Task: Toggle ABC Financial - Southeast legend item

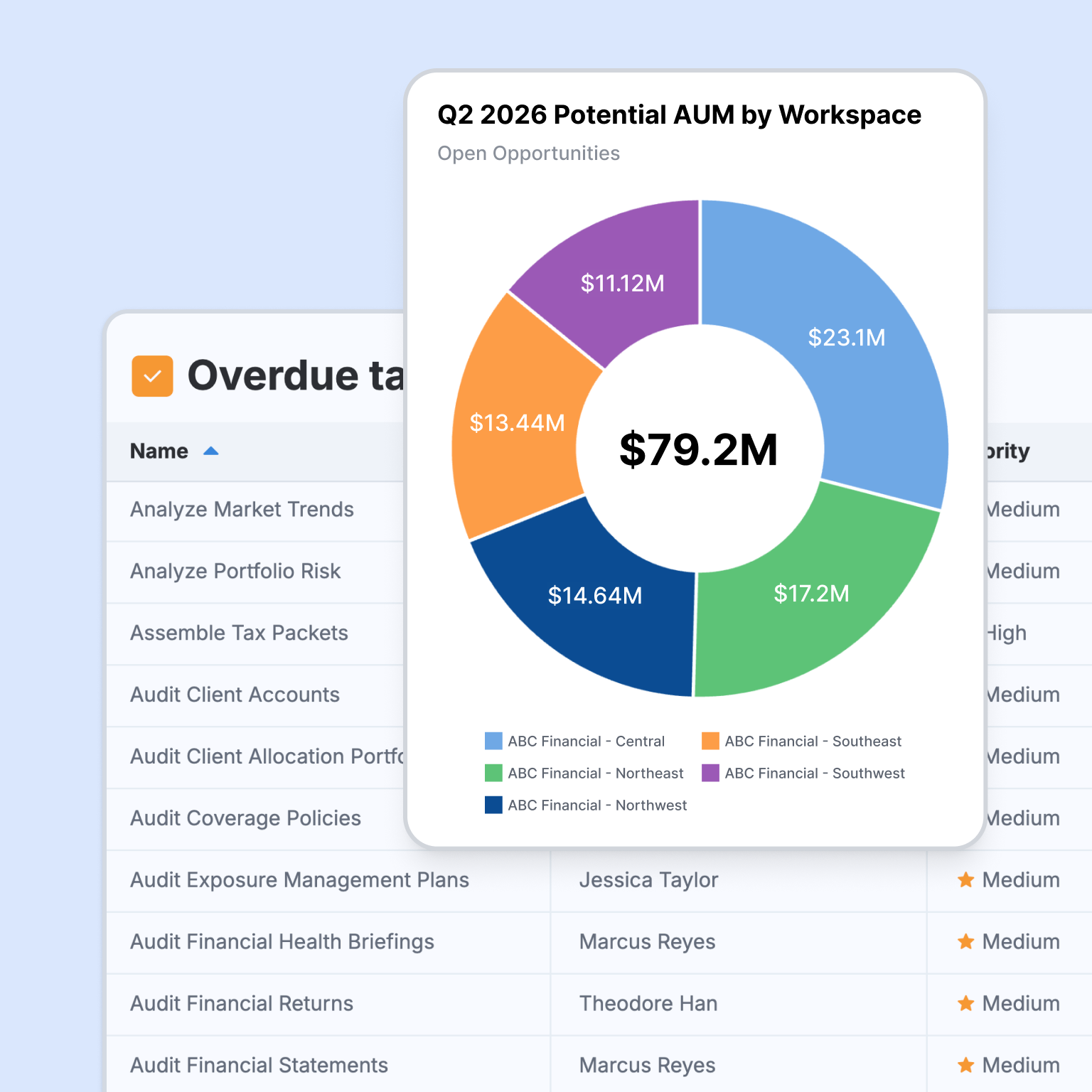Action: pos(801,741)
